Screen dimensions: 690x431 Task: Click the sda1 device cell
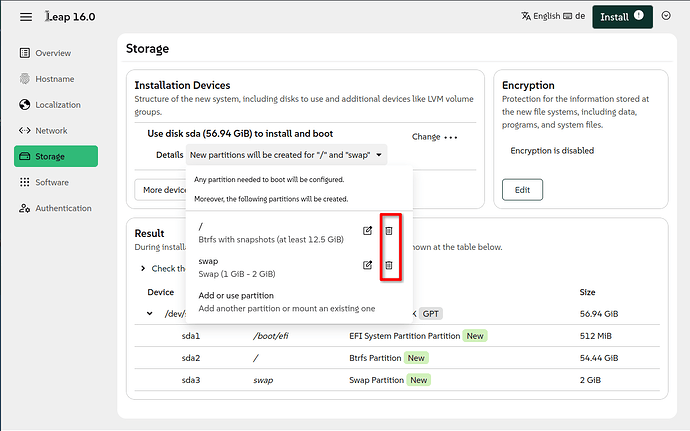pyautogui.click(x=191, y=336)
